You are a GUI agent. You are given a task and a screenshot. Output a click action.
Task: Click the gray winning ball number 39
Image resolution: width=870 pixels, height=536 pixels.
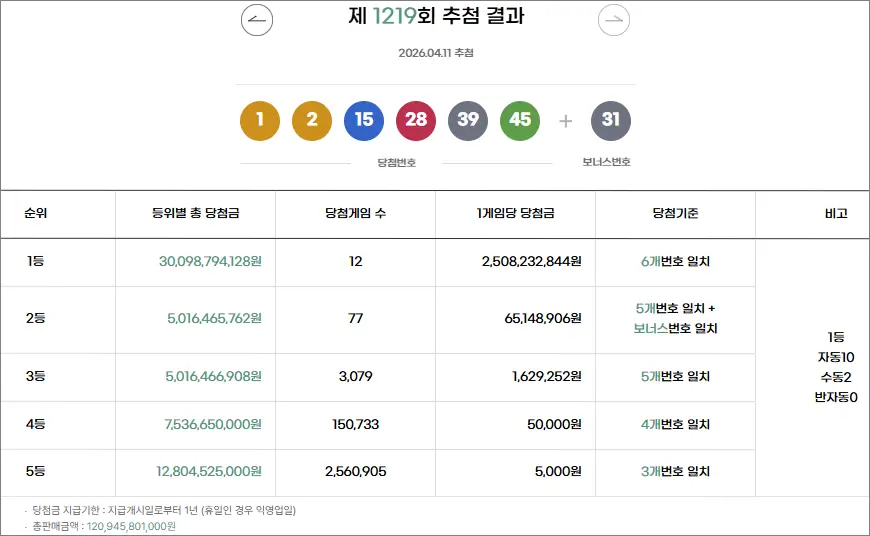point(468,121)
